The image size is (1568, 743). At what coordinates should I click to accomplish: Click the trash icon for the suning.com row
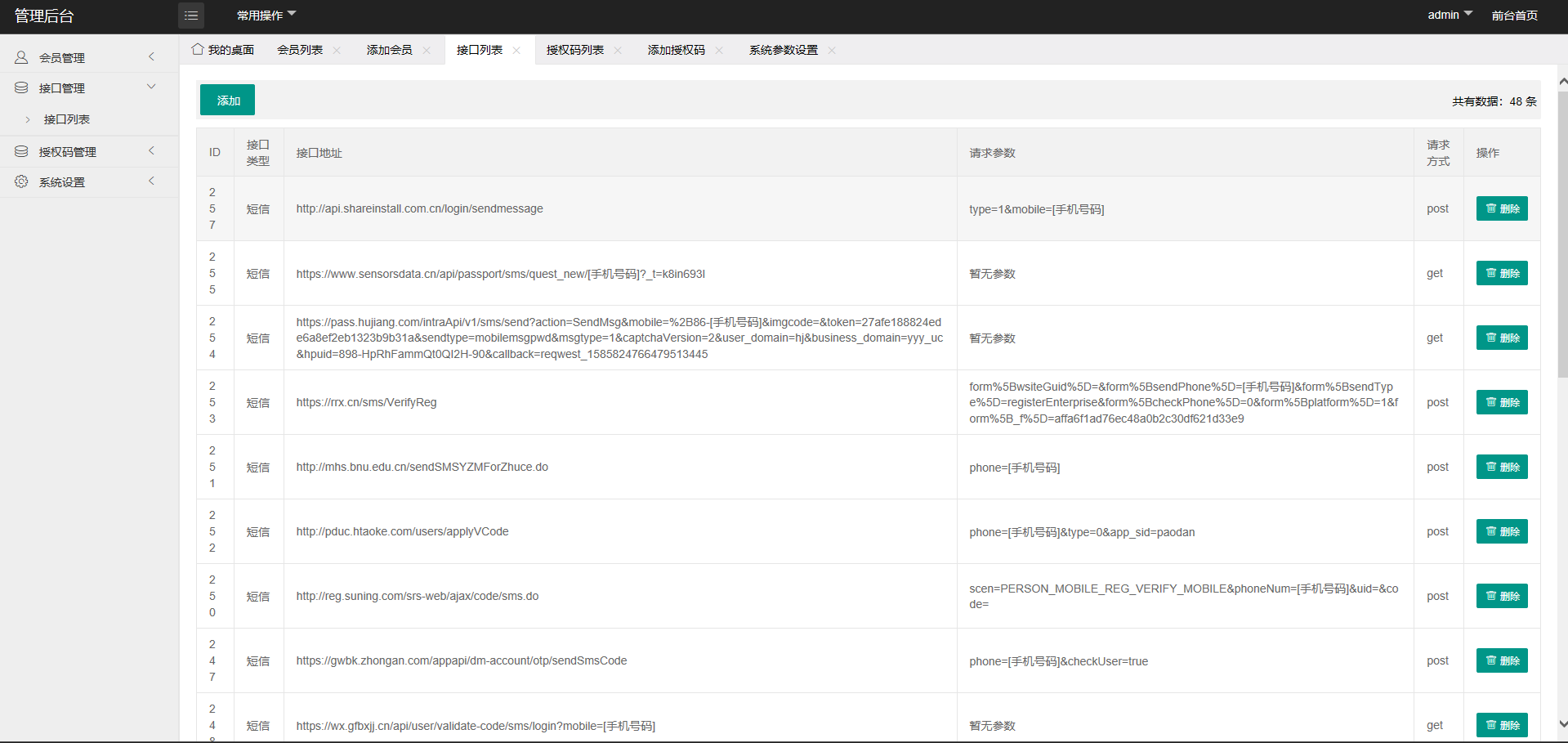(1492, 596)
